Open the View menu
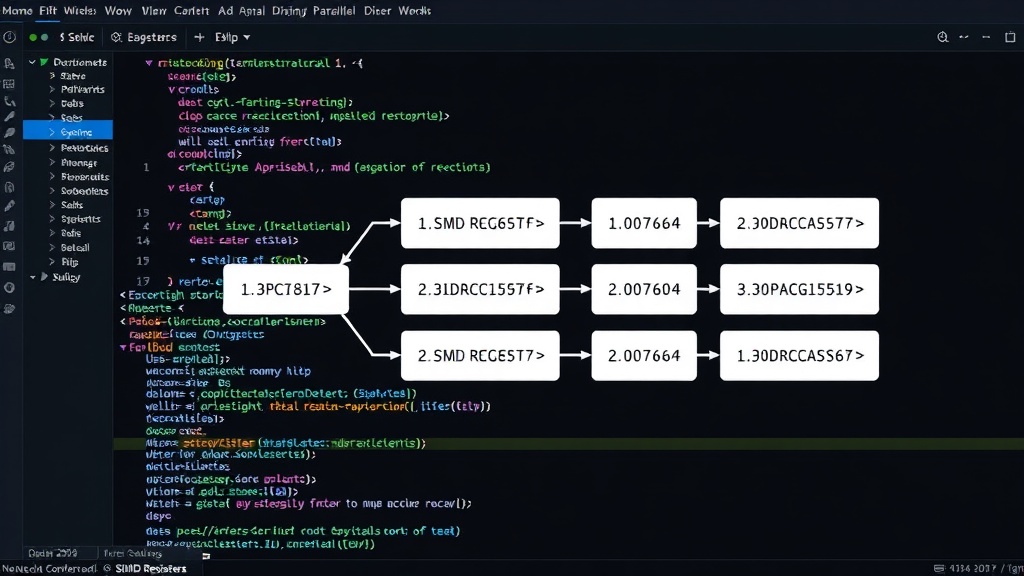1024x576 pixels. coord(154,10)
